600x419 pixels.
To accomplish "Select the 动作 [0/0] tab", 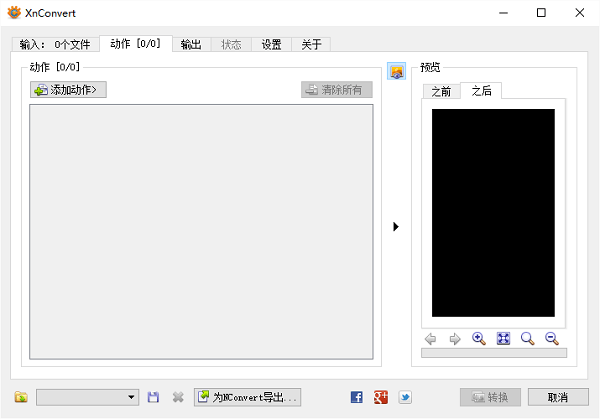I will [135, 44].
